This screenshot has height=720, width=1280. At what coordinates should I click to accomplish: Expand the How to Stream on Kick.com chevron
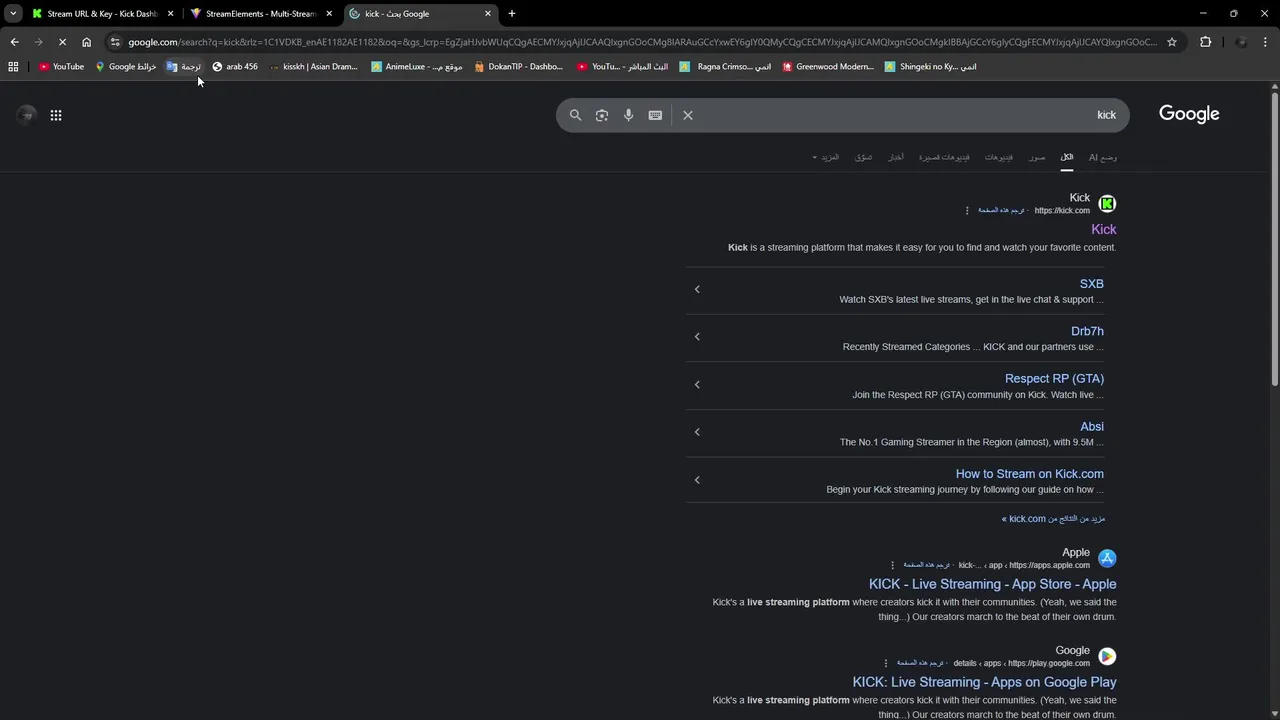pos(697,480)
